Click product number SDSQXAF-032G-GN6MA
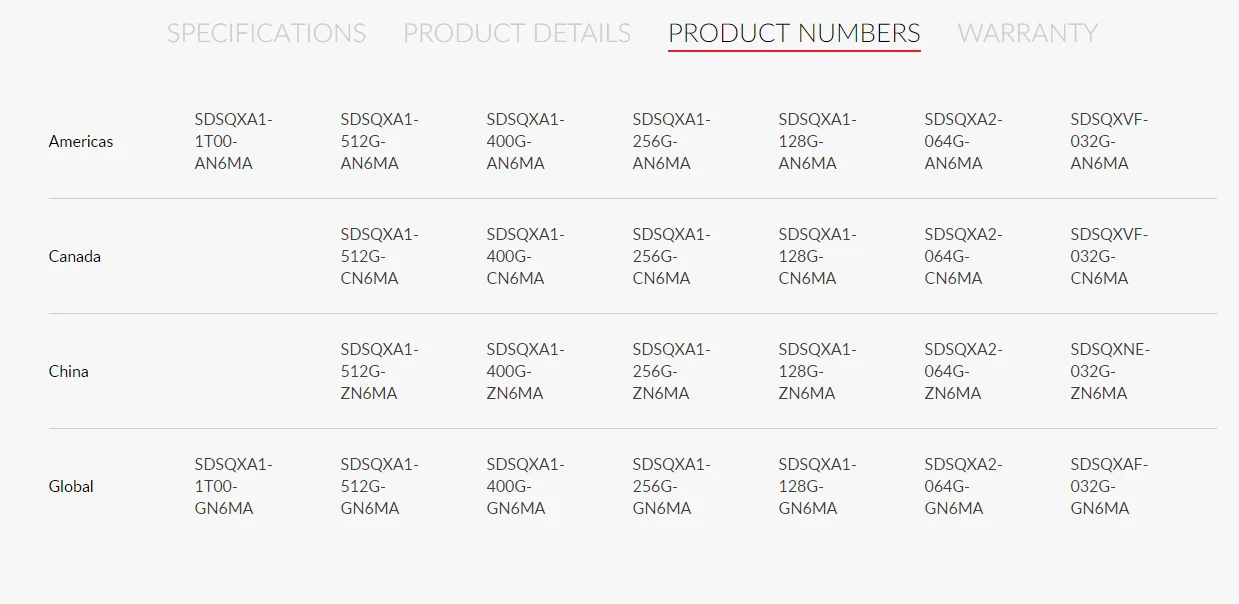 (x=1109, y=487)
